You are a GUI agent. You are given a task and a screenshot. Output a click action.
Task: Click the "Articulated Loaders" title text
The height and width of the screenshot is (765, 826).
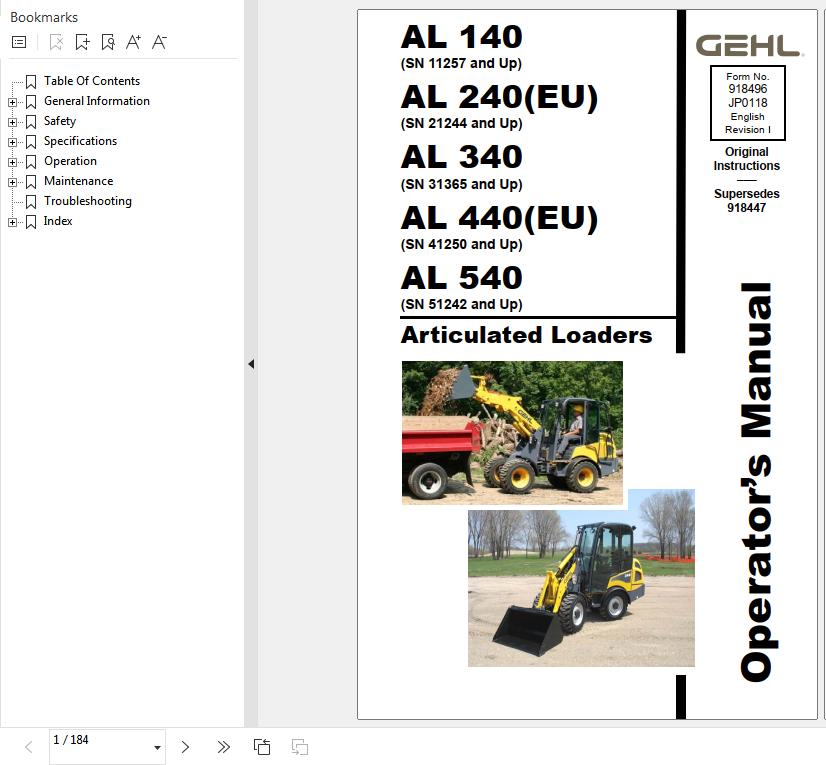tap(527, 335)
